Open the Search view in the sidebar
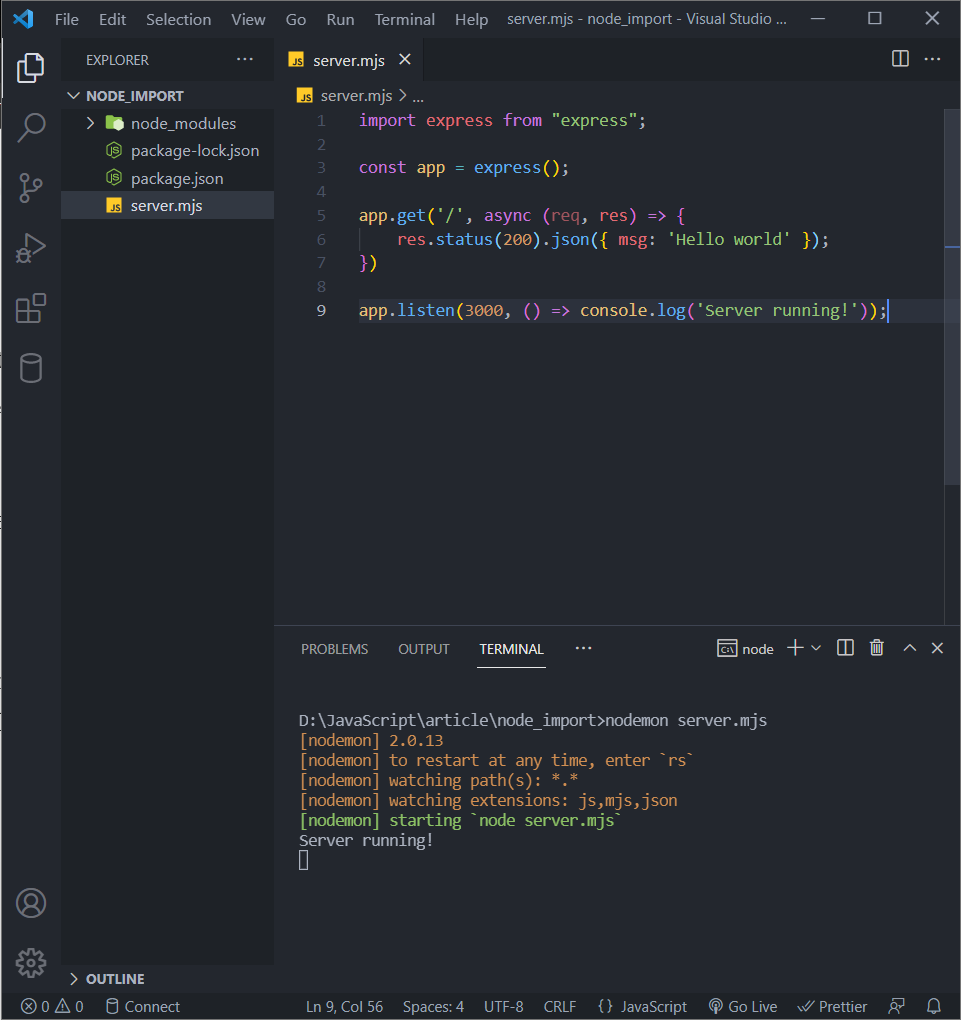Screen dimensions: 961x1020 click(x=30, y=127)
